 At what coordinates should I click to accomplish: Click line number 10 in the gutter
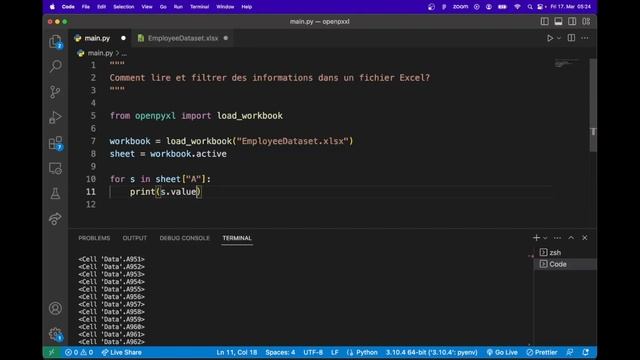(91, 179)
